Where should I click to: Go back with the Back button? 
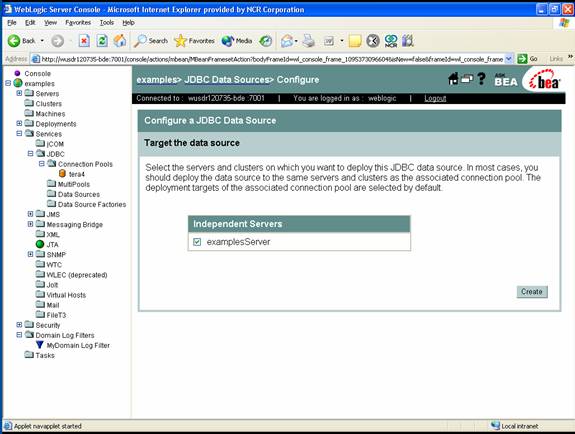(x=22, y=41)
